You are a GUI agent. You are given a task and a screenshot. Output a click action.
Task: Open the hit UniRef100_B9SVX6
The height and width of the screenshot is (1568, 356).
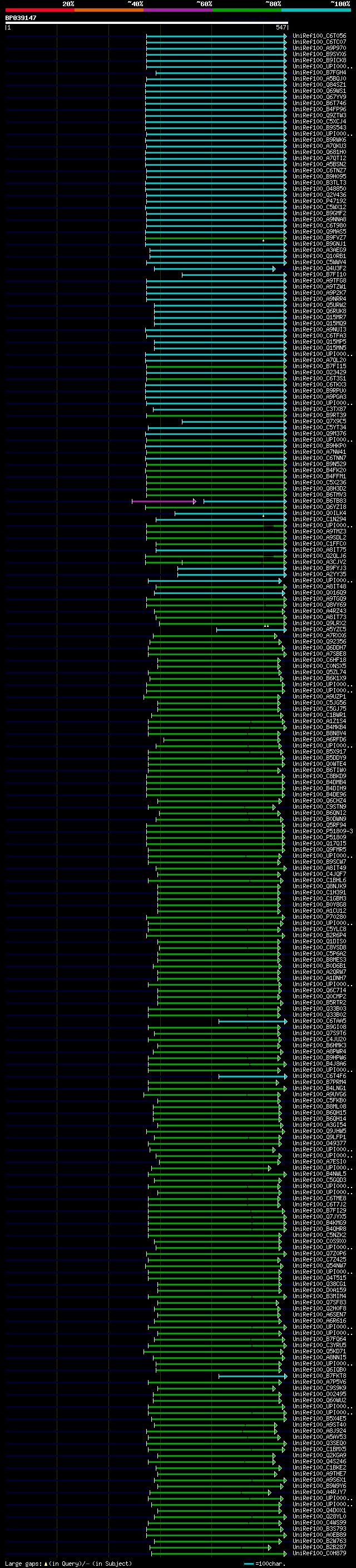point(319,54)
